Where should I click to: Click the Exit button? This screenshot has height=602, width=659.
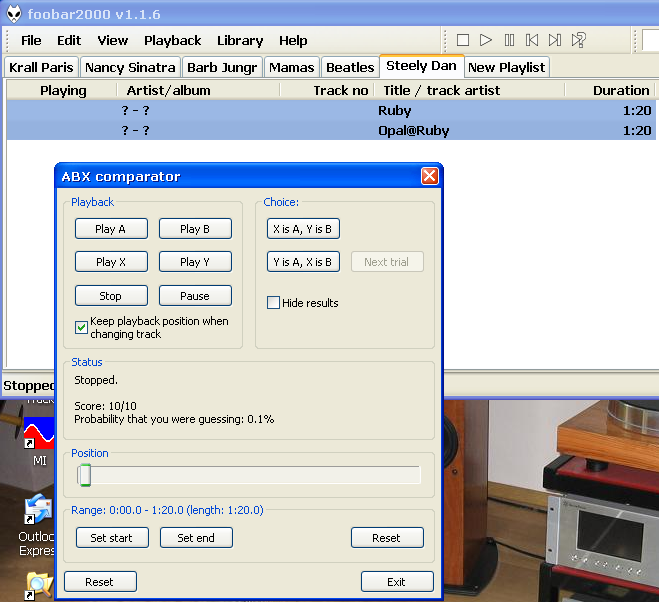pos(397,581)
